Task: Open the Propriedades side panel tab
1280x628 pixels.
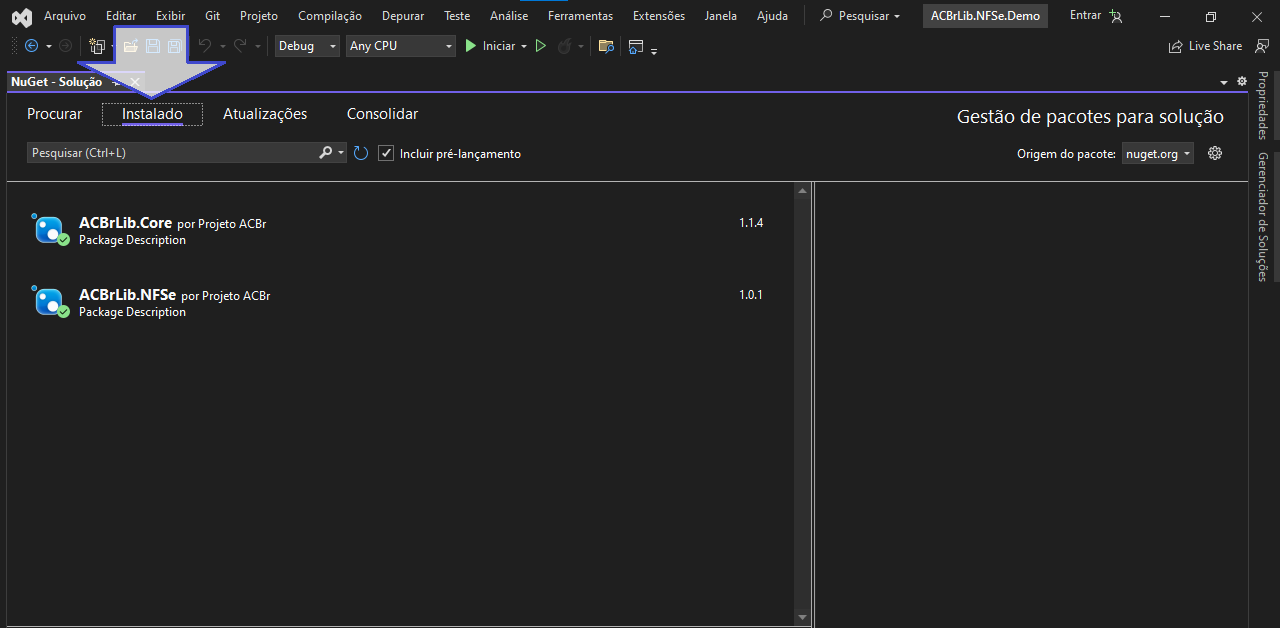Action: (x=1263, y=106)
